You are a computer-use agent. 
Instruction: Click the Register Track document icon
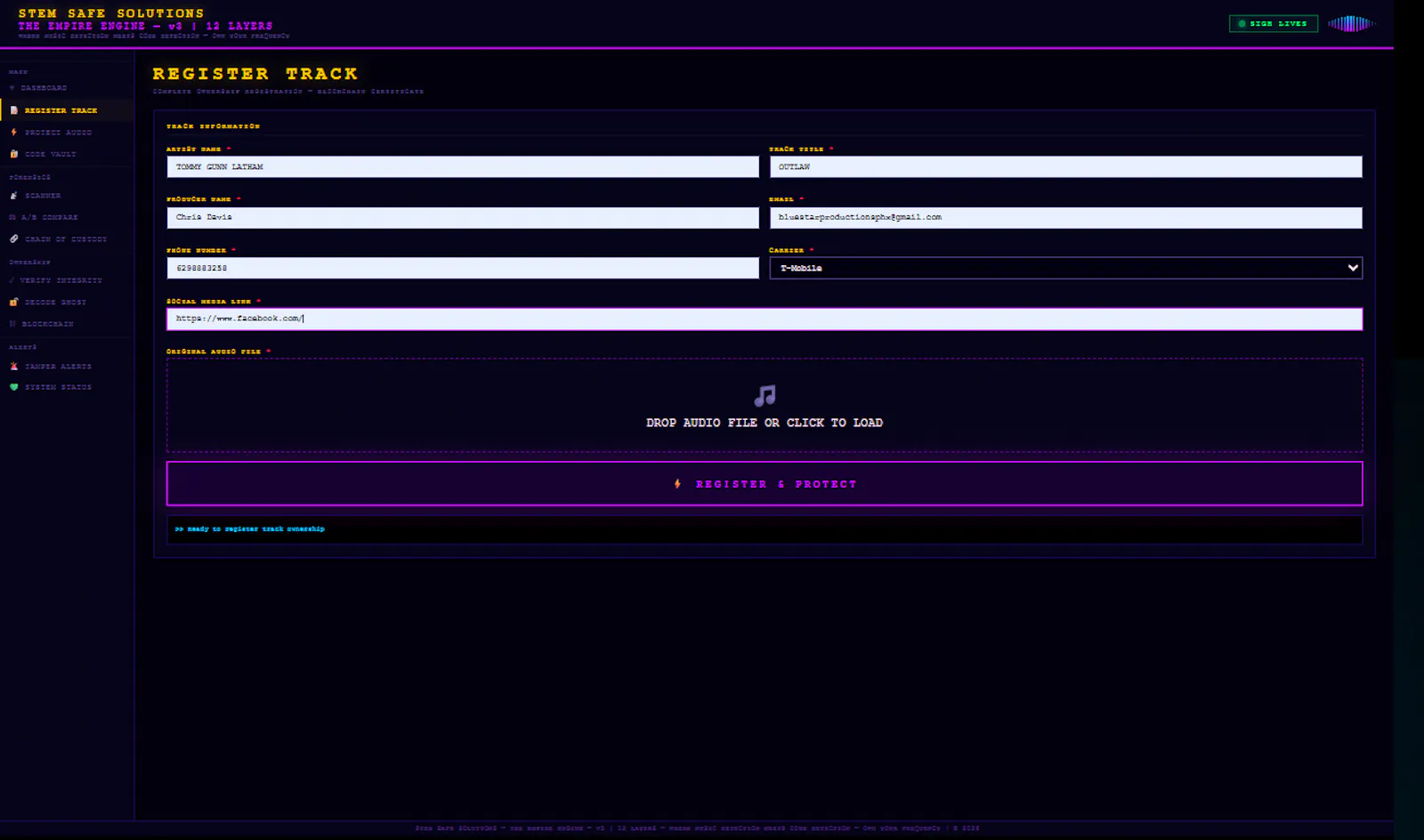(x=13, y=110)
